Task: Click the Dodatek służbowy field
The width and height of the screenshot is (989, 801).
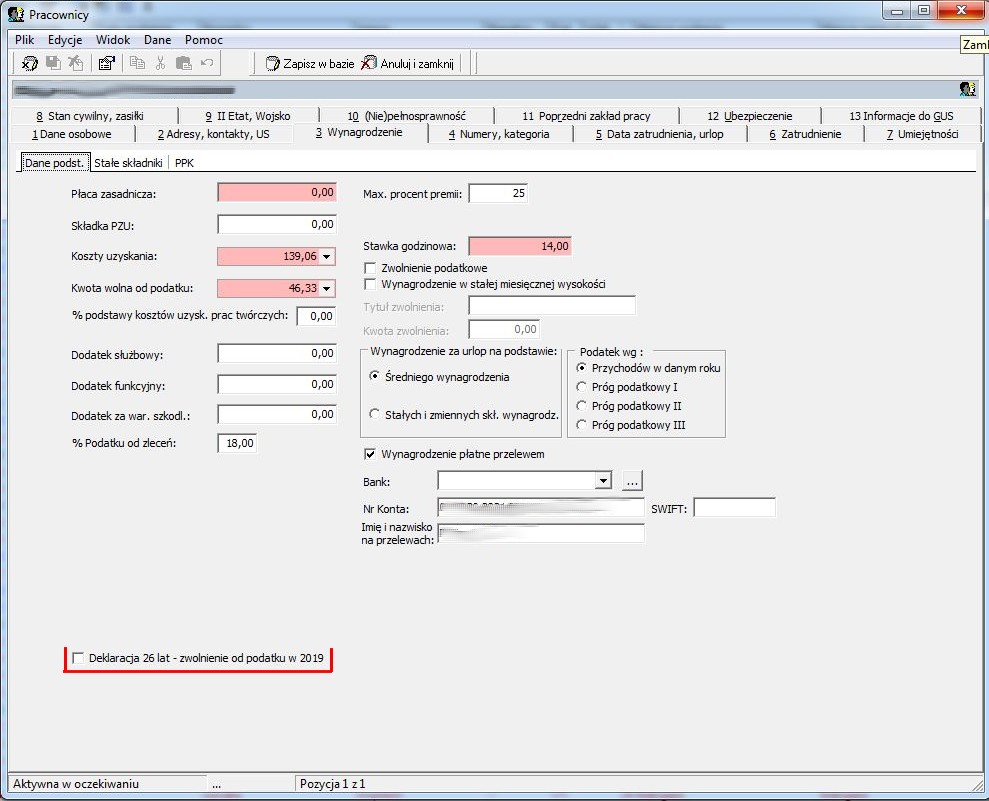Action: 277,353
